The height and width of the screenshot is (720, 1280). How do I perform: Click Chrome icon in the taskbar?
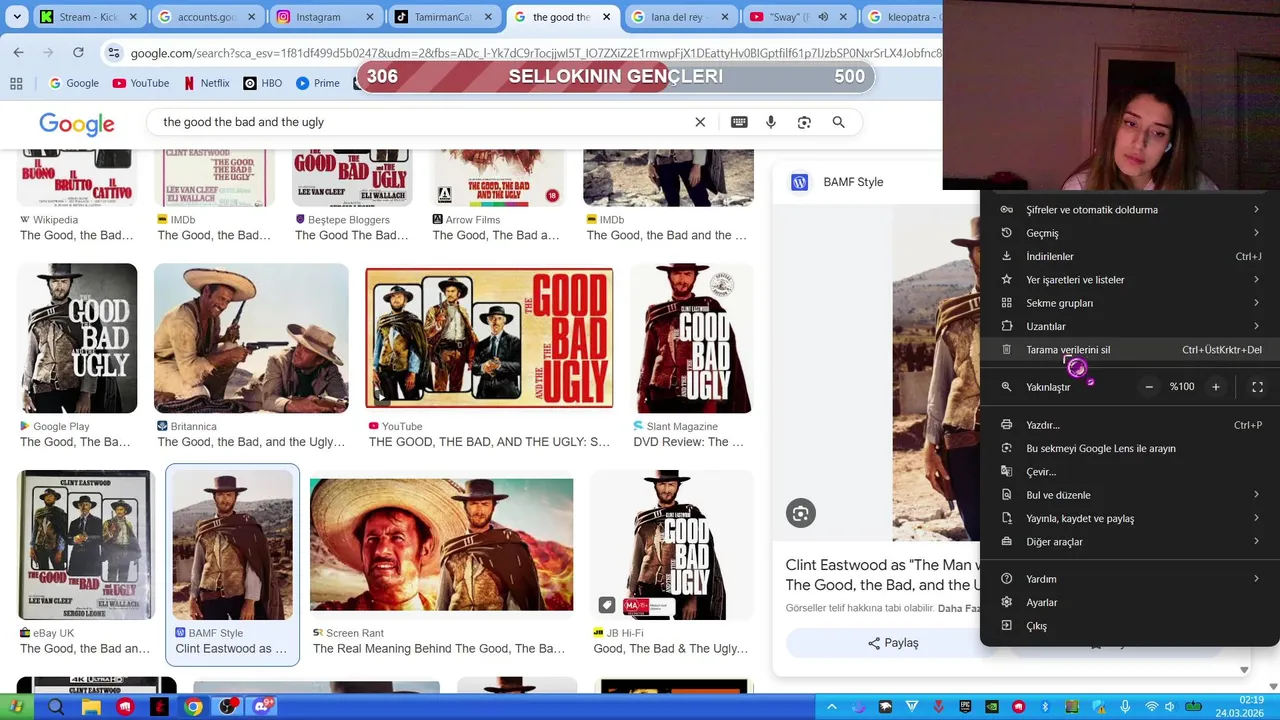tap(193, 707)
